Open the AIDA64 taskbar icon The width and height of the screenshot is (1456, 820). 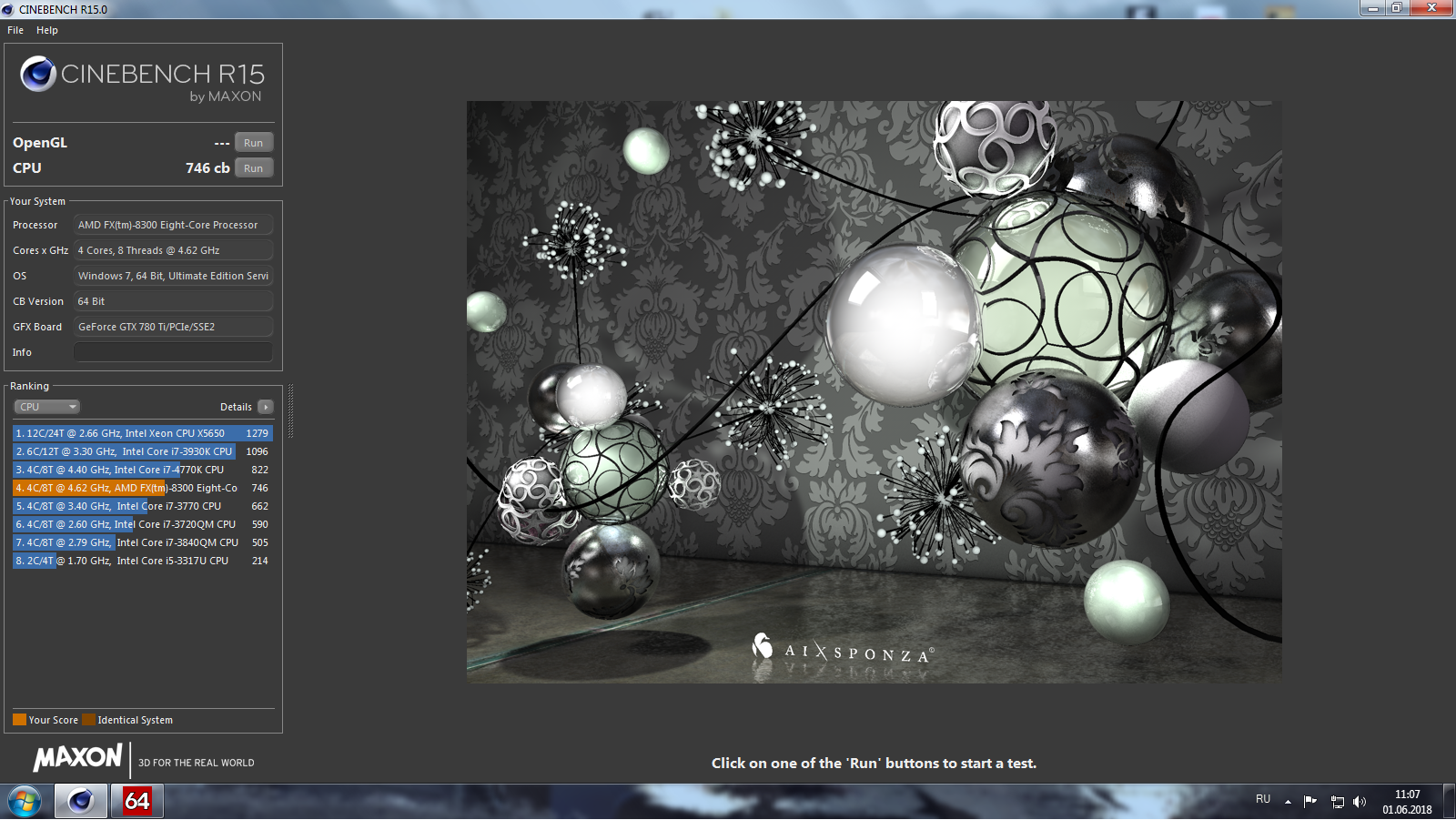click(x=137, y=802)
